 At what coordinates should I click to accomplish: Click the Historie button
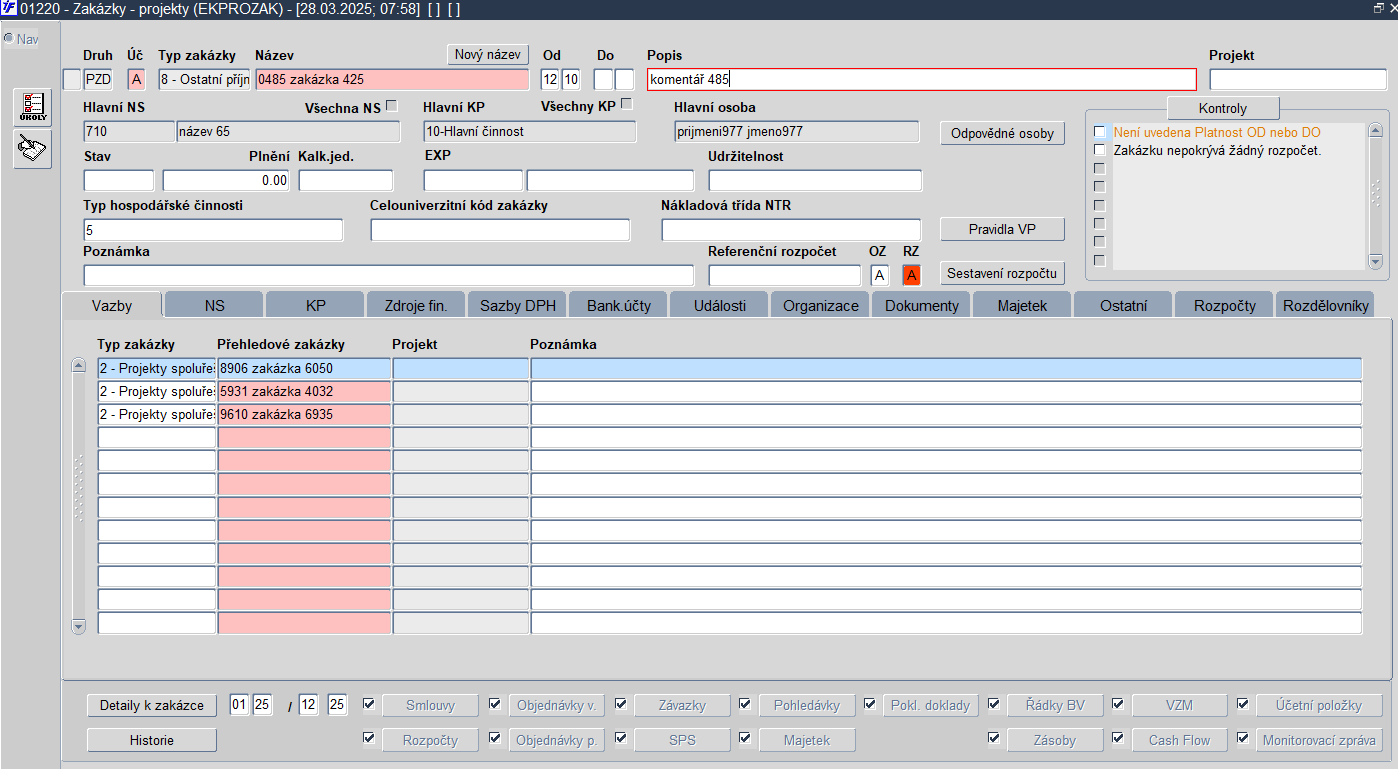point(152,740)
